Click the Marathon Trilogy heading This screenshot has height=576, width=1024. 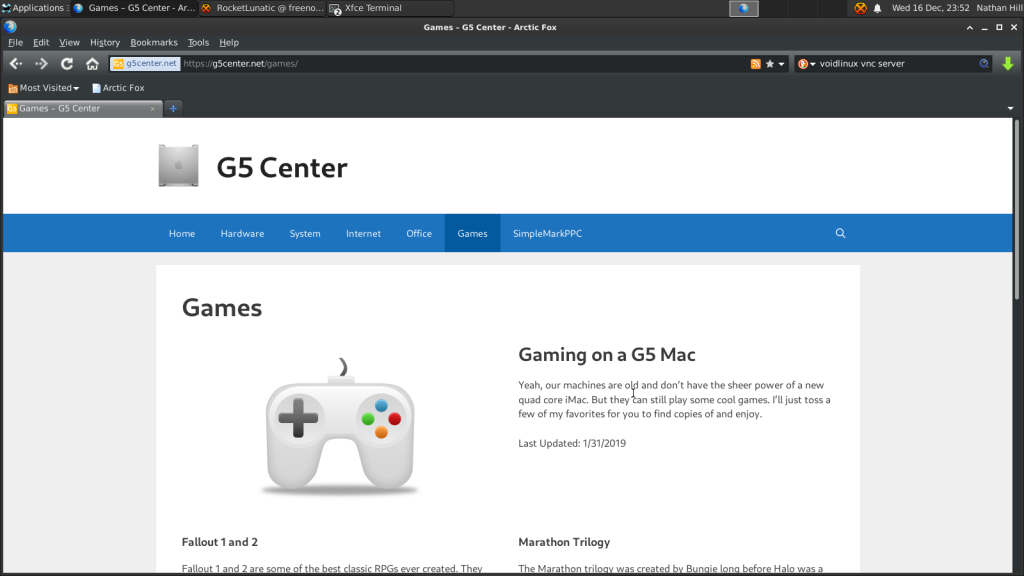click(x=564, y=542)
